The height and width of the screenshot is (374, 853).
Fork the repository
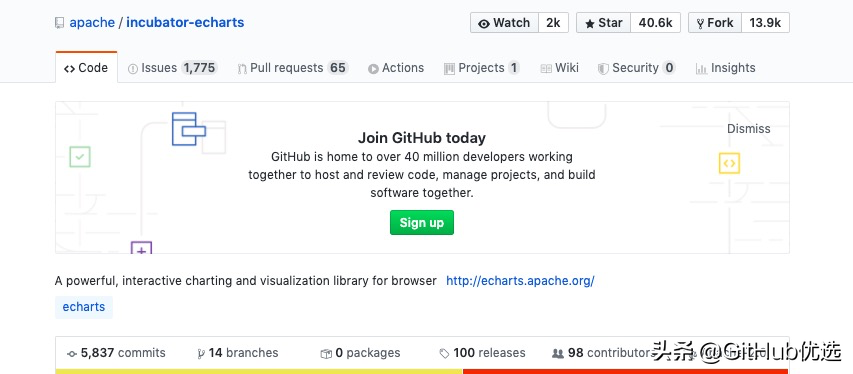click(x=715, y=23)
